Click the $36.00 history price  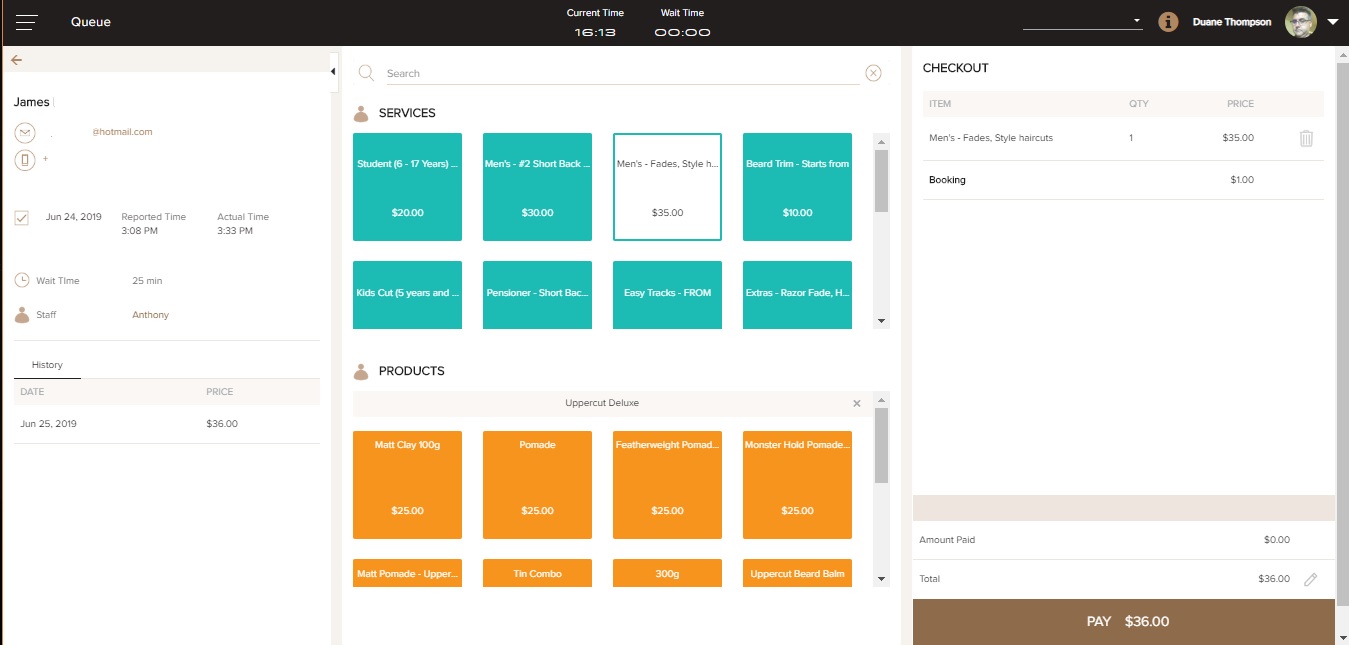pos(222,424)
